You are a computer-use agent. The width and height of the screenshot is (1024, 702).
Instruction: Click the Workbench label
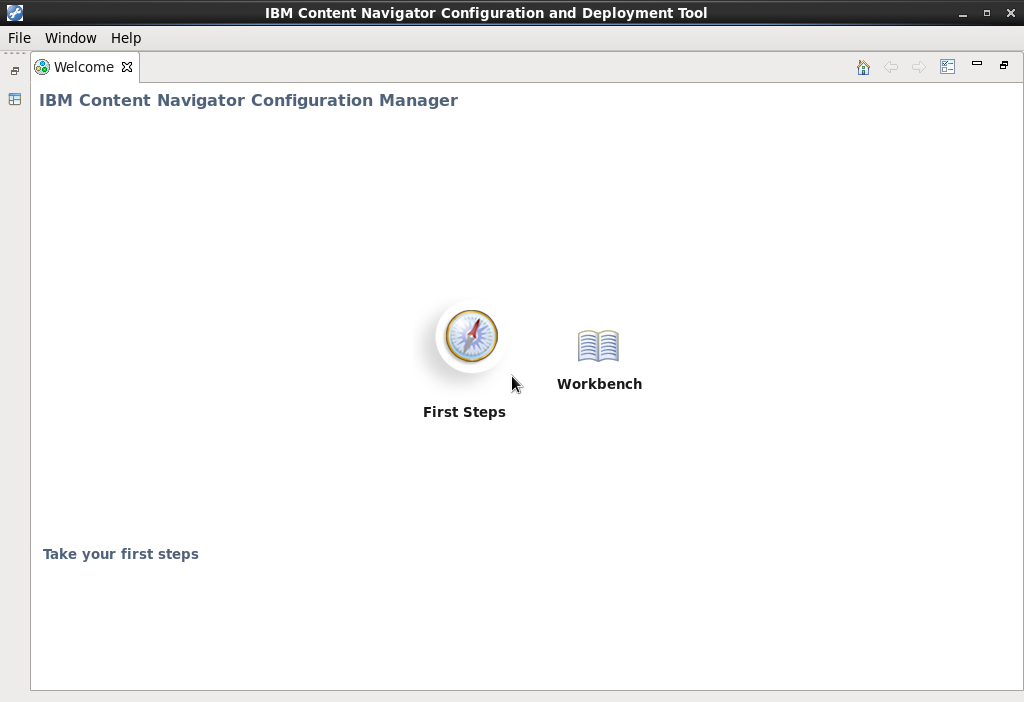pyautogui.click(x=599, y=383)
